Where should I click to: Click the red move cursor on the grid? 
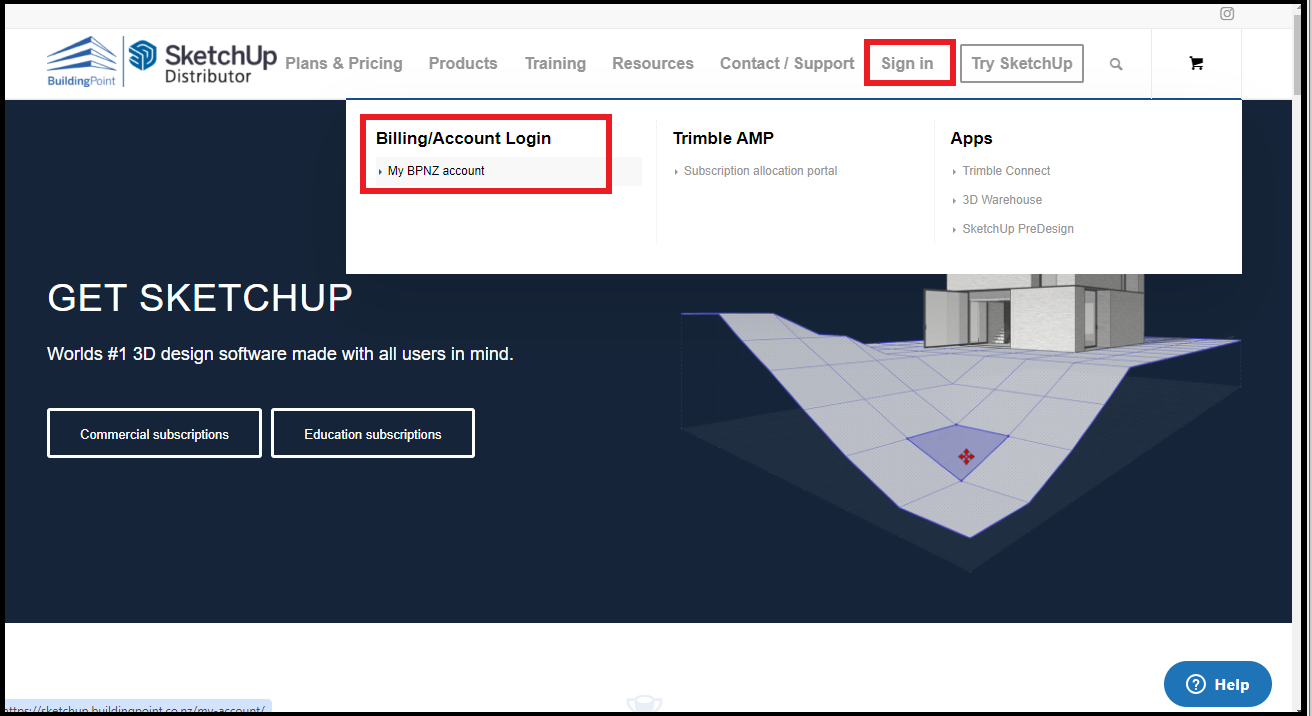[x=966, y=457]
